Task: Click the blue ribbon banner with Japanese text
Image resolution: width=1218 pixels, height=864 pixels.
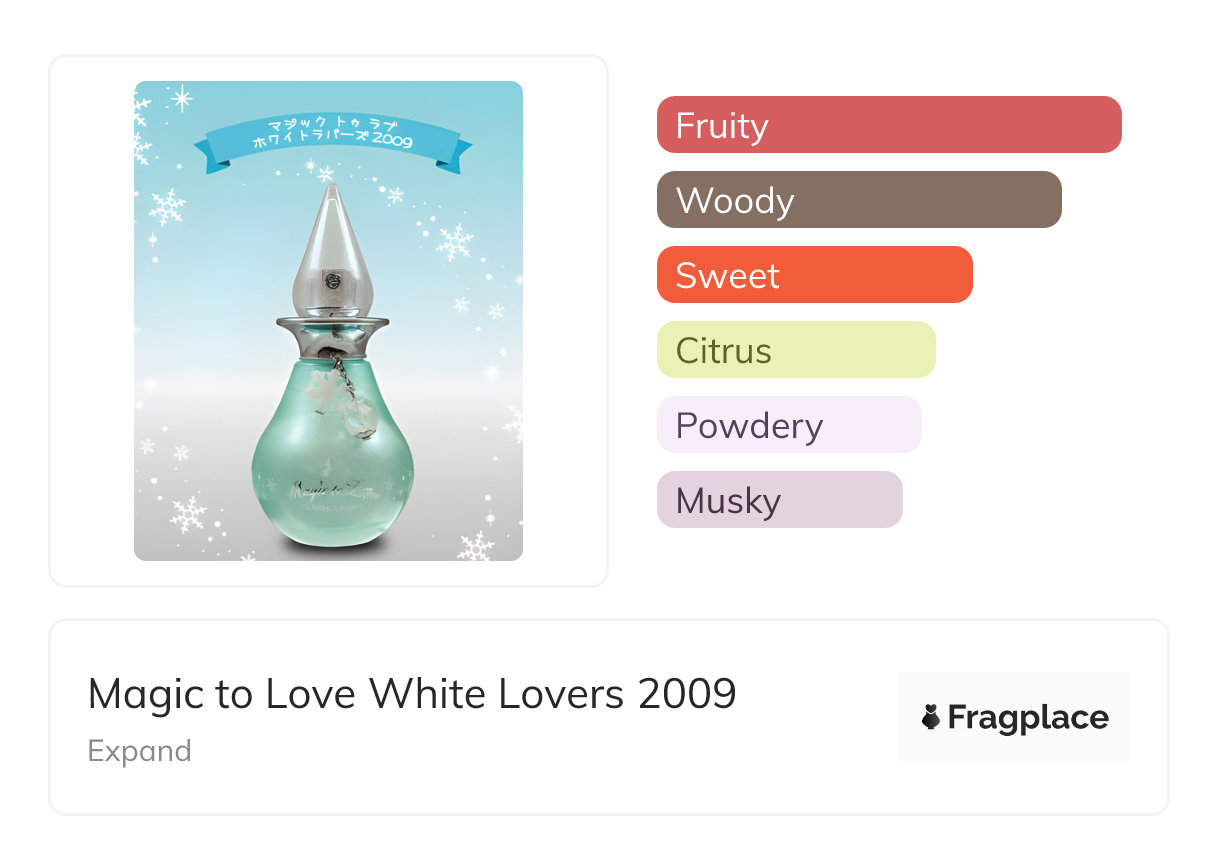Action: coord(332,138)
